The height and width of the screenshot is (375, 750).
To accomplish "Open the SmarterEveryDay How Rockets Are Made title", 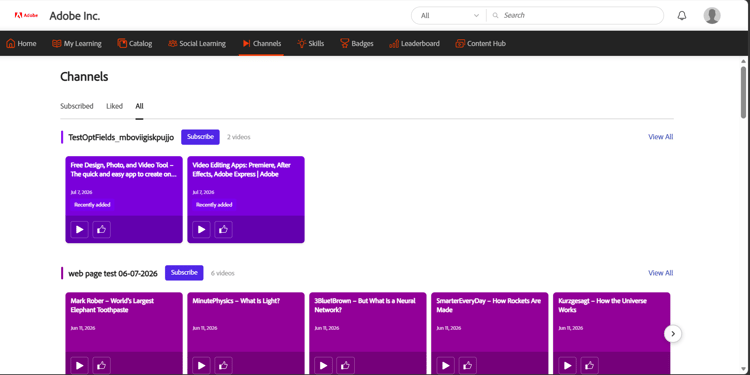I will tap(488, 305).
